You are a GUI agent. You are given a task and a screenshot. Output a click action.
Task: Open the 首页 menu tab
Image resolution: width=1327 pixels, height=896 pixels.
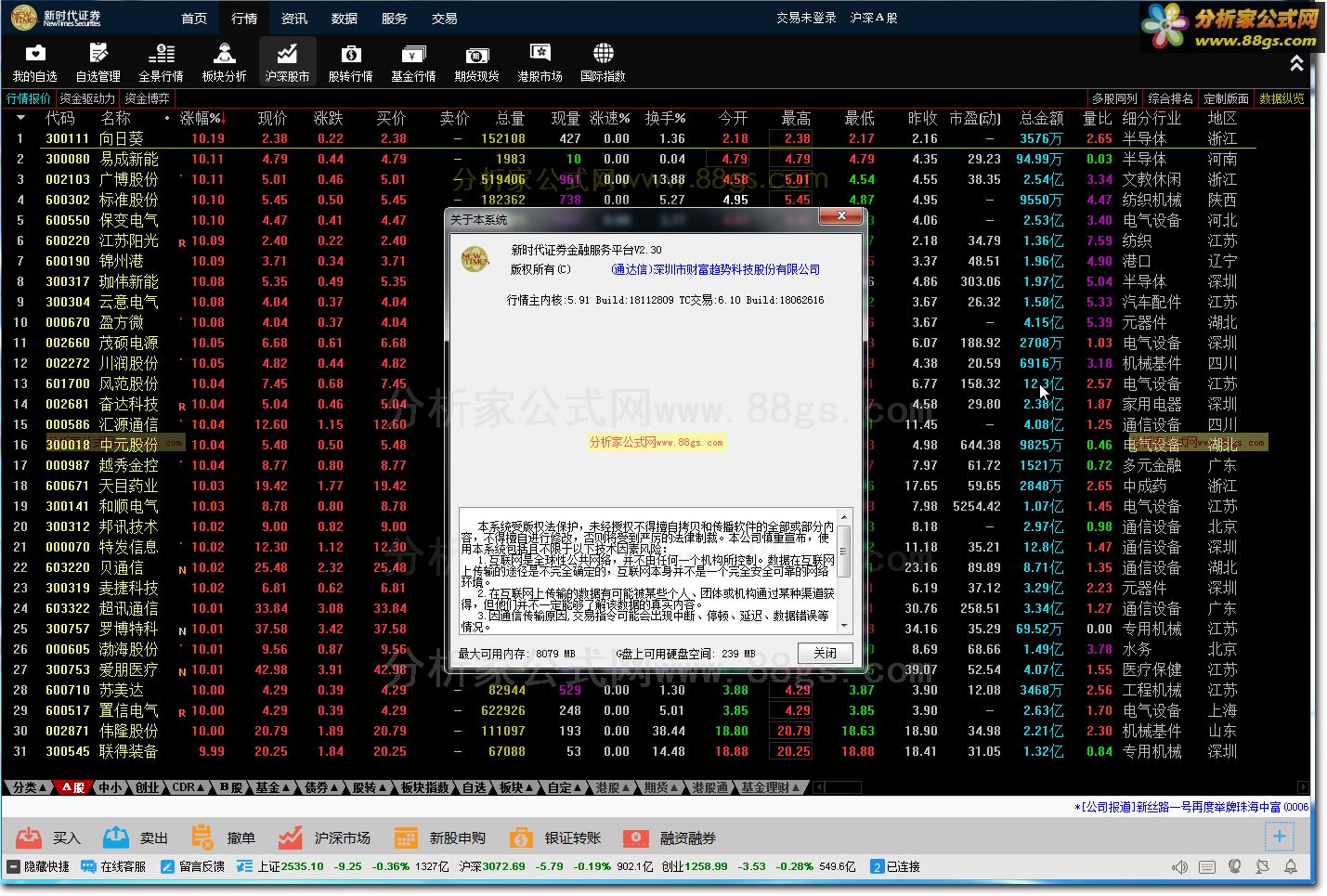pyautogui.click(x=194, y=18)
